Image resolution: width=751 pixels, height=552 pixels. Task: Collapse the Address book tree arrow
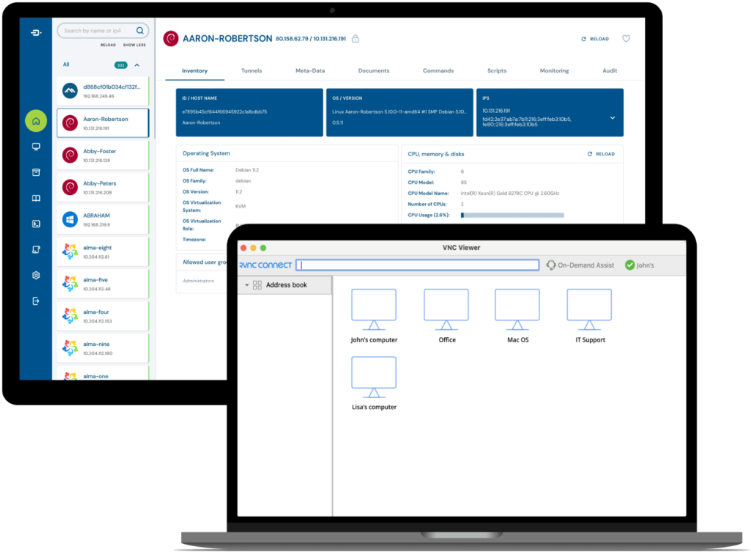(x=246, y=285)
